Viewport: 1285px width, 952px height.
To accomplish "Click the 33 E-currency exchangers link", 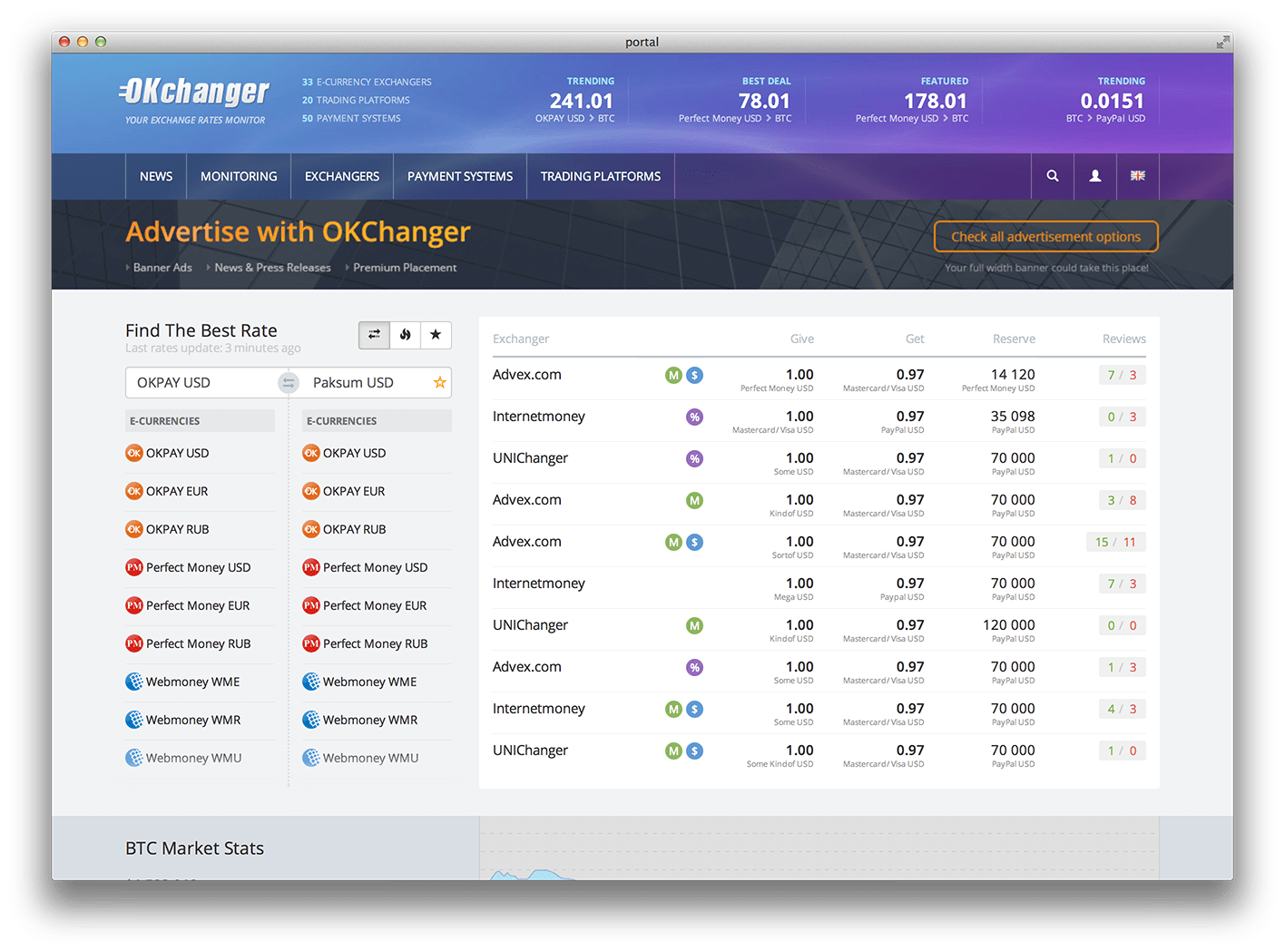I will [x=367, y=82].
